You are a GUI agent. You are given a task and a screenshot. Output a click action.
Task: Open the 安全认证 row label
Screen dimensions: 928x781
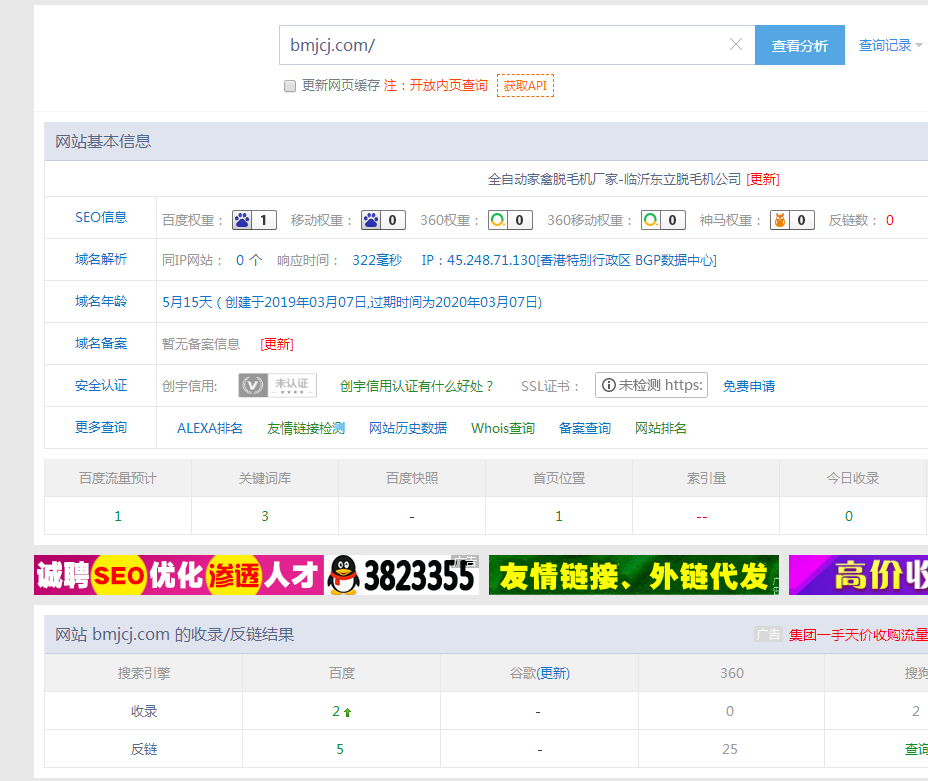coord(101,385)
